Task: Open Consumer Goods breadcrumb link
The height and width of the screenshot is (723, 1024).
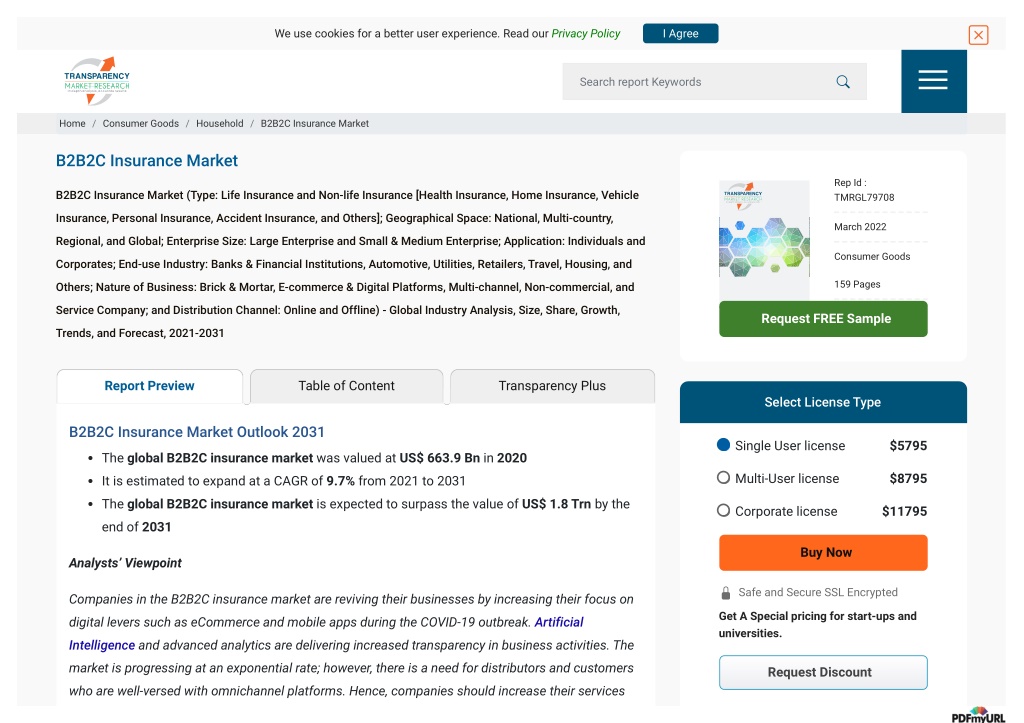Action: 140,123
